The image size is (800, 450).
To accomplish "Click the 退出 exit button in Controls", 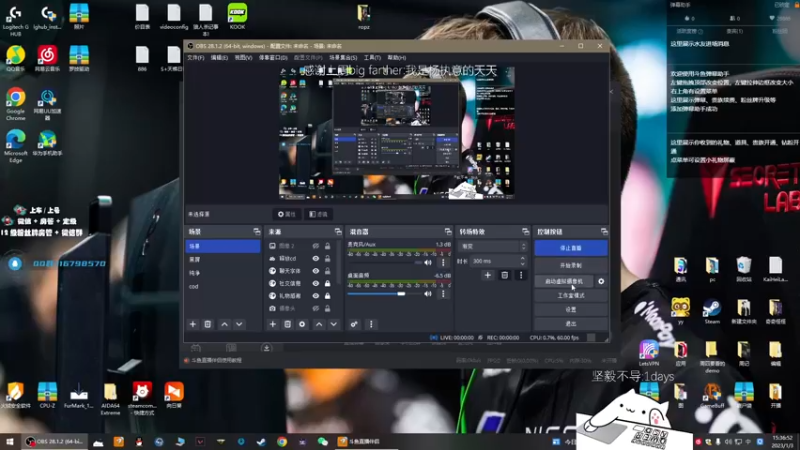I will click(571, 323).
